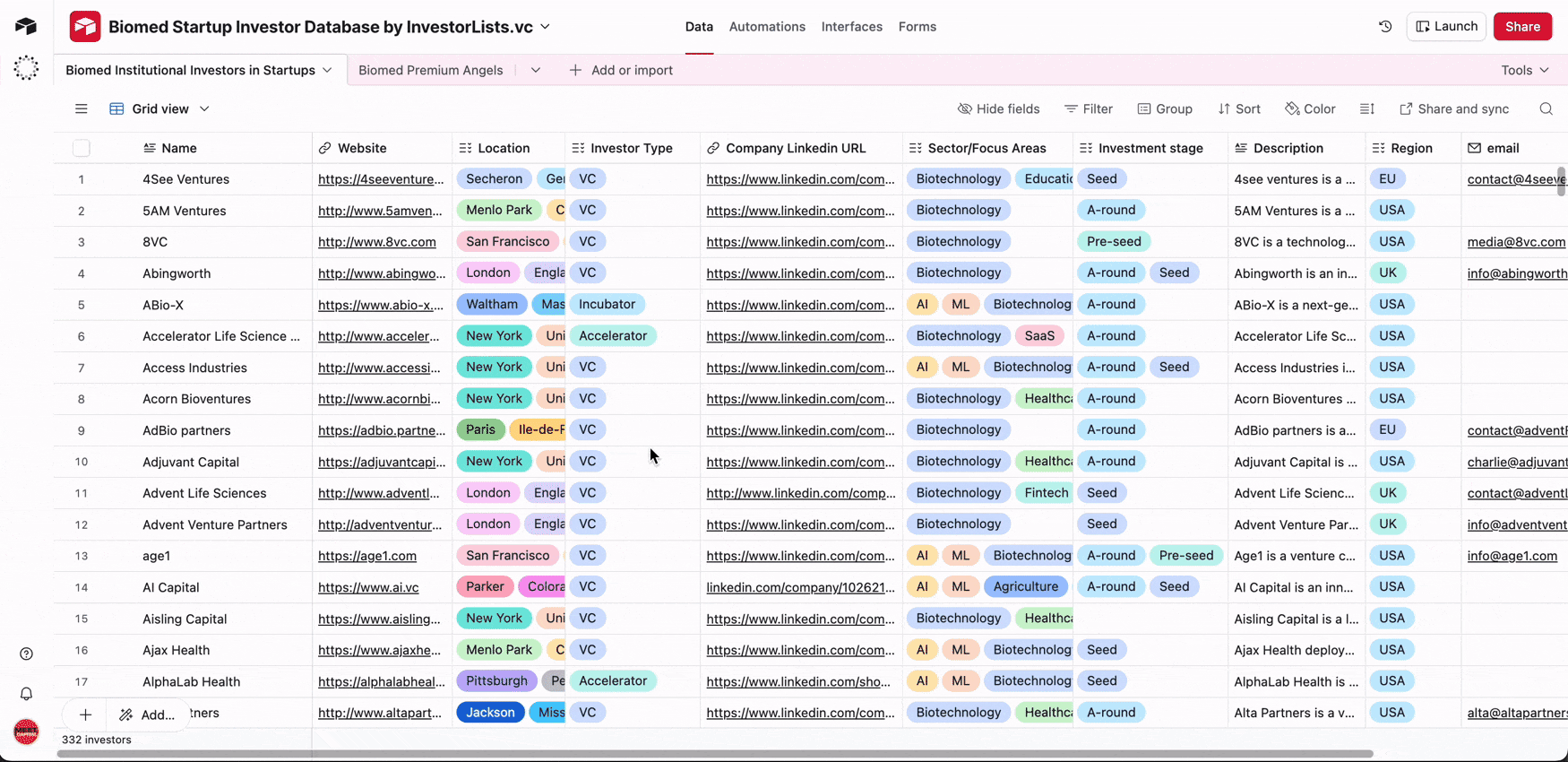Click the Sector/Focus Areas field icon

[915, 148]
